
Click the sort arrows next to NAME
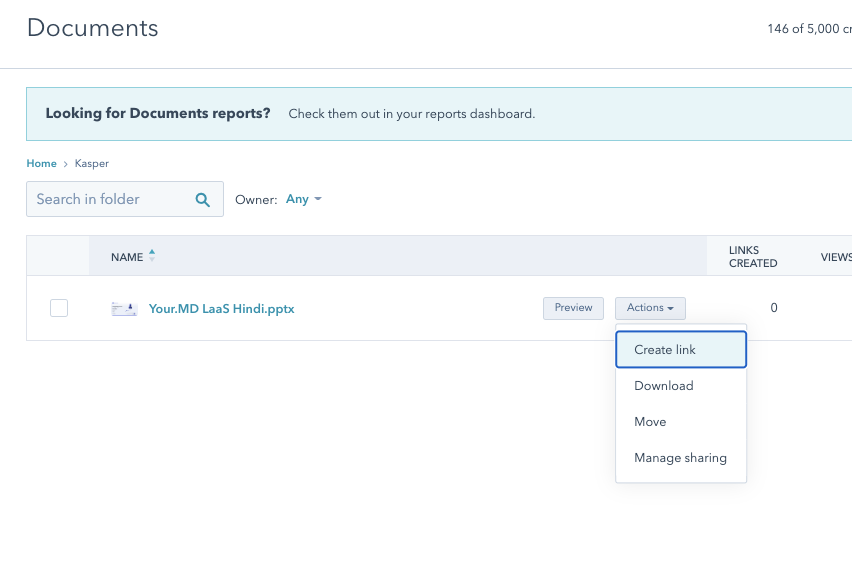[152, 256]
